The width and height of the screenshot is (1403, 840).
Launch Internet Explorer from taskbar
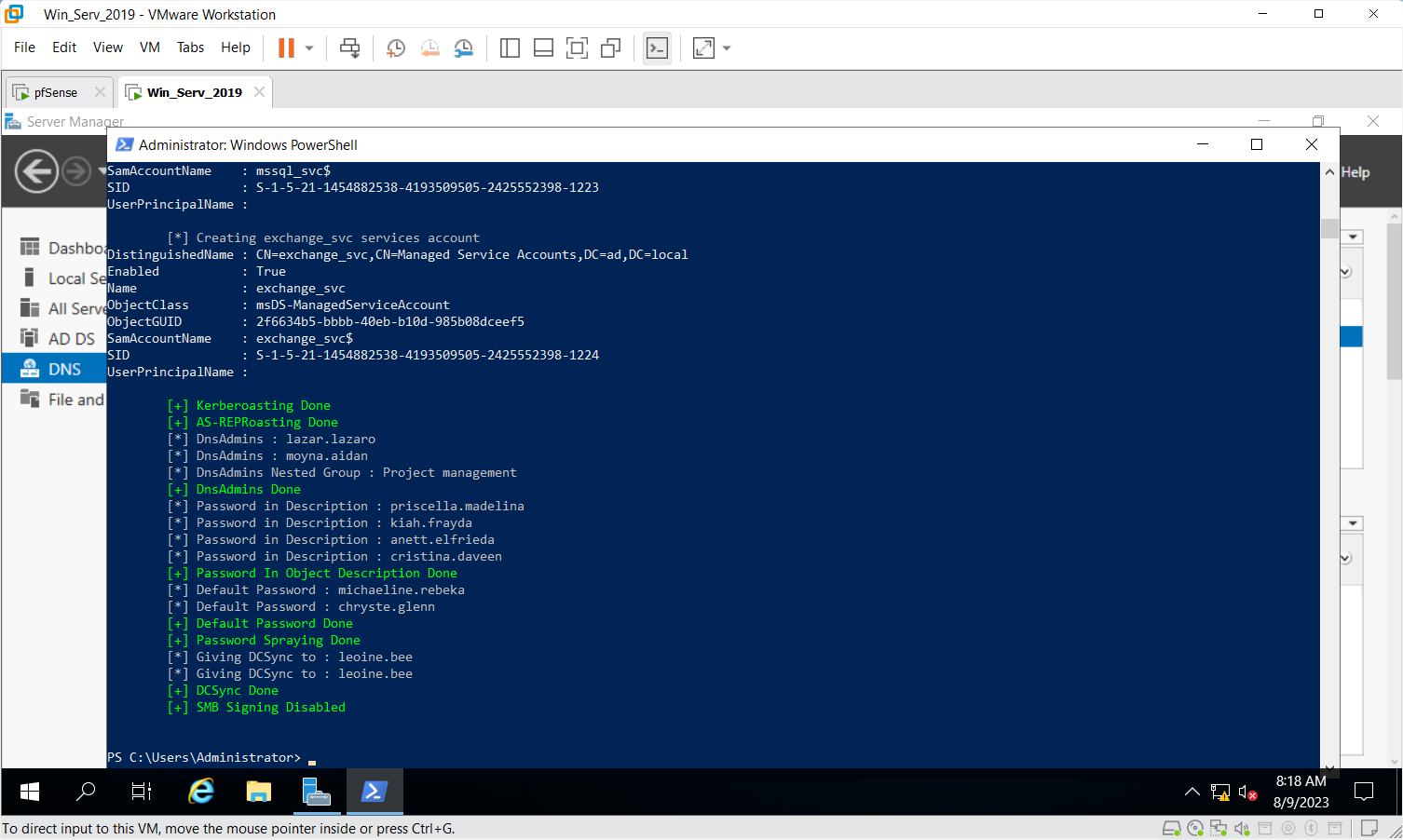pos(201,792)
